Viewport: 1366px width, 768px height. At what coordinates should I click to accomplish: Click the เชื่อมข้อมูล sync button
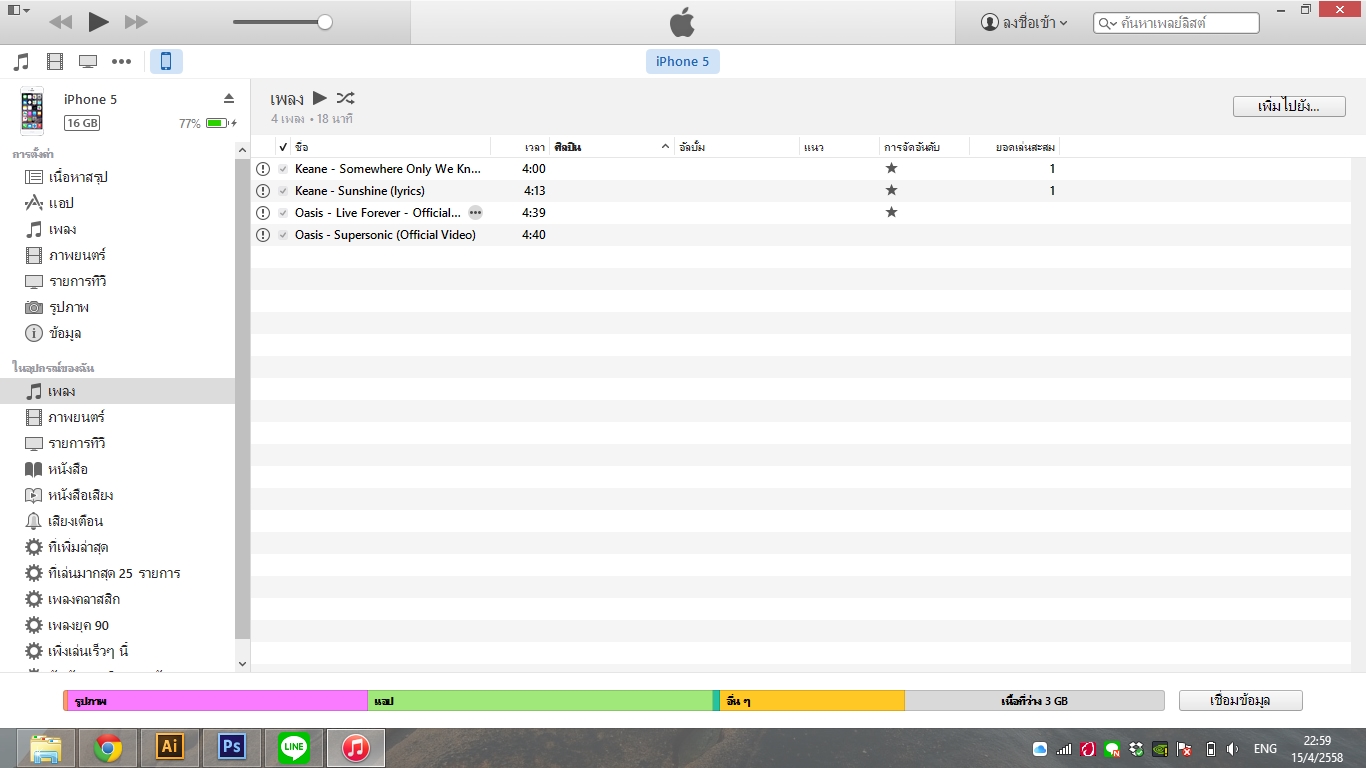point(1240,701)
